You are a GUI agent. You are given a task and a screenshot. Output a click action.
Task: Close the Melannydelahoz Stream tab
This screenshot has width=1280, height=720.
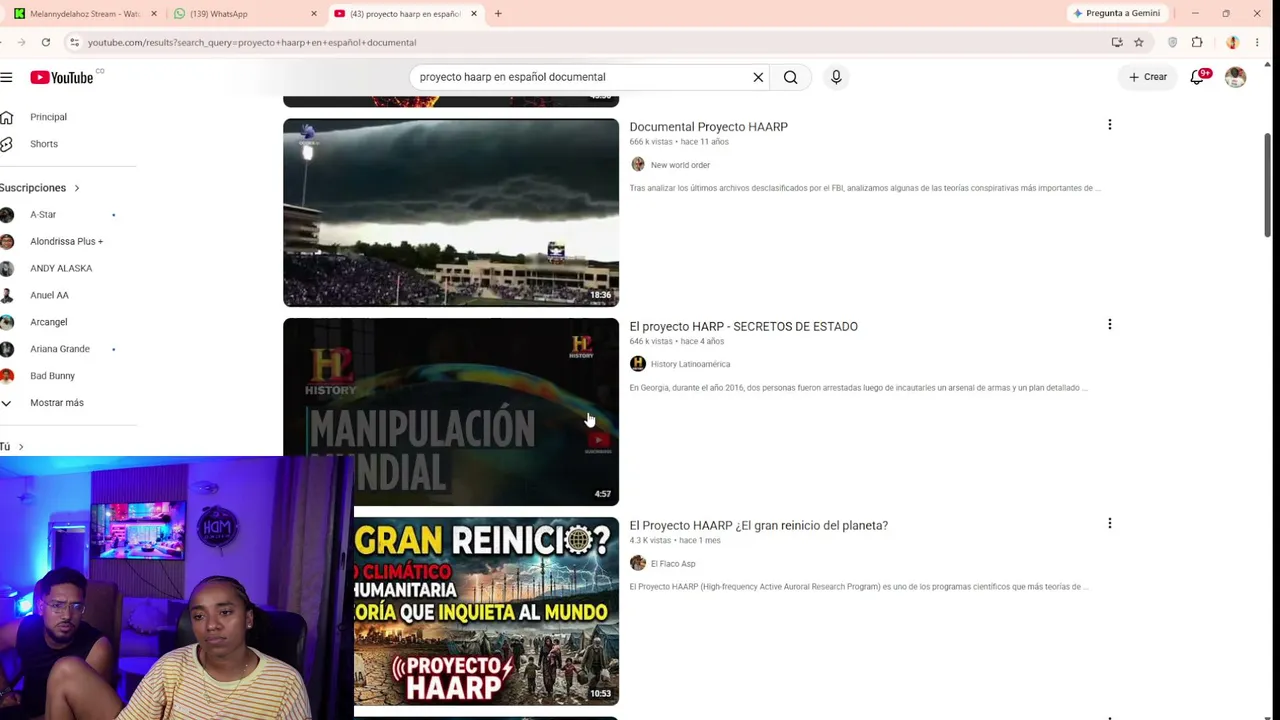click(154, 14)
